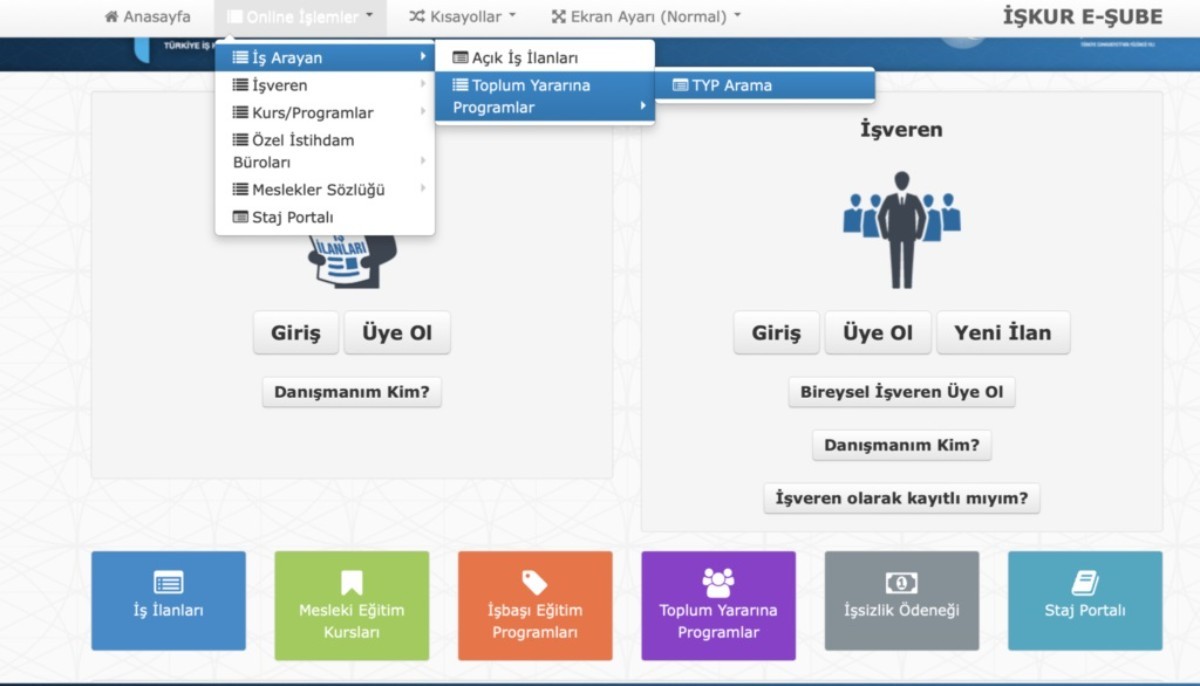Click Danışmanım Kim under İş Arayan

point(352,392)
